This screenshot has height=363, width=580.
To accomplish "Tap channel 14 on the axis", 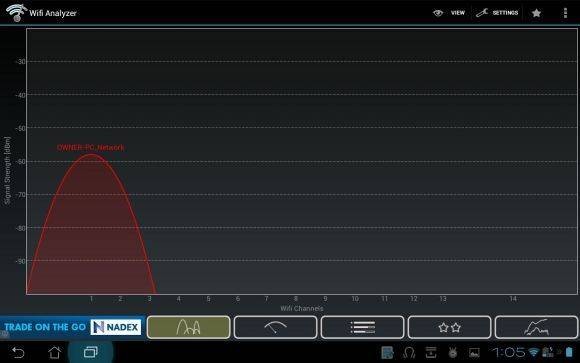I will click(x=513, y=299).
